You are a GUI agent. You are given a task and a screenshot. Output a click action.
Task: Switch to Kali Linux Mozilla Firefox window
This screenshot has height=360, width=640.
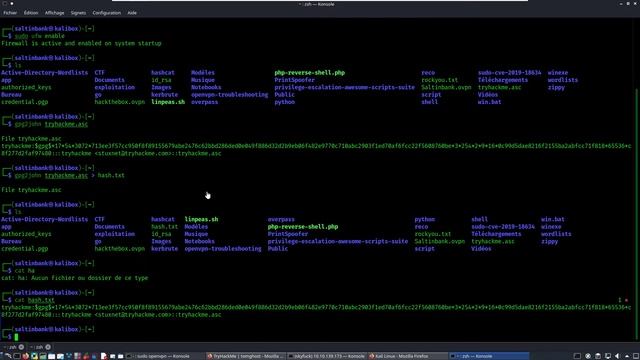tap(407, 356)
